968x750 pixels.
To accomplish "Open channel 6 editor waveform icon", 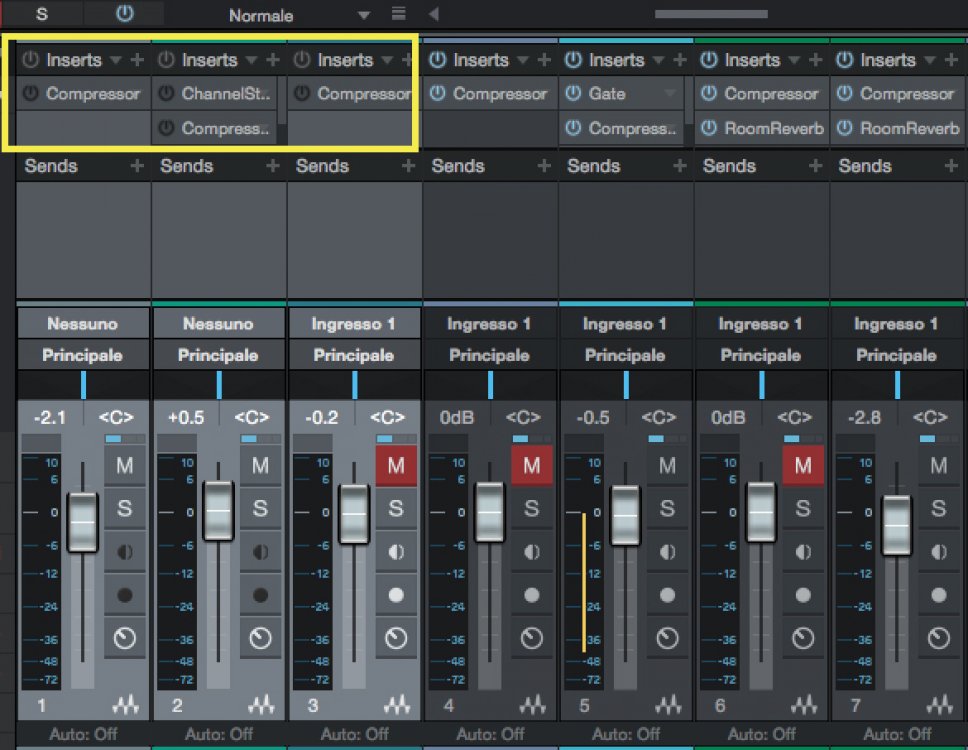I will (x=804, y=704).
